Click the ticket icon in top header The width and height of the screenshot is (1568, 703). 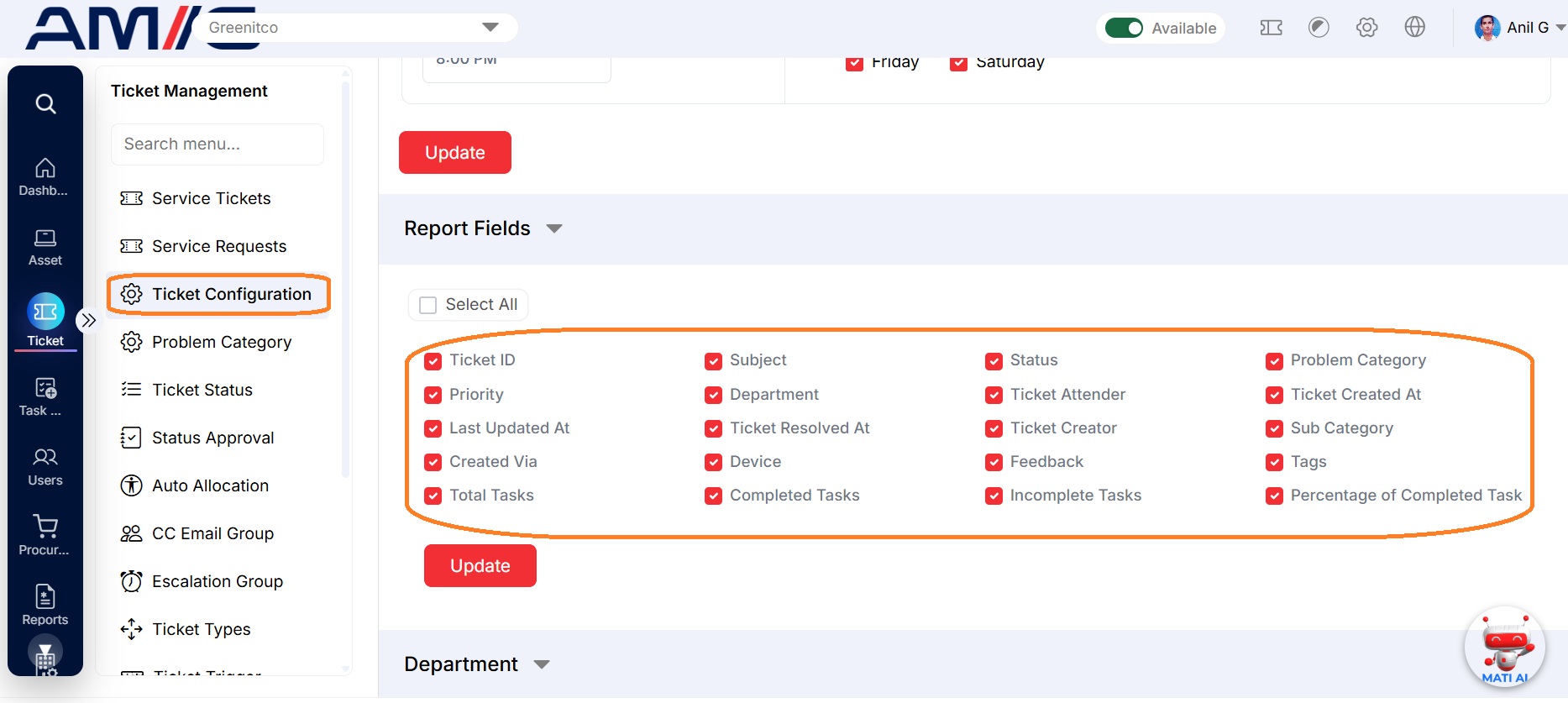click(x=1271, y=28)
